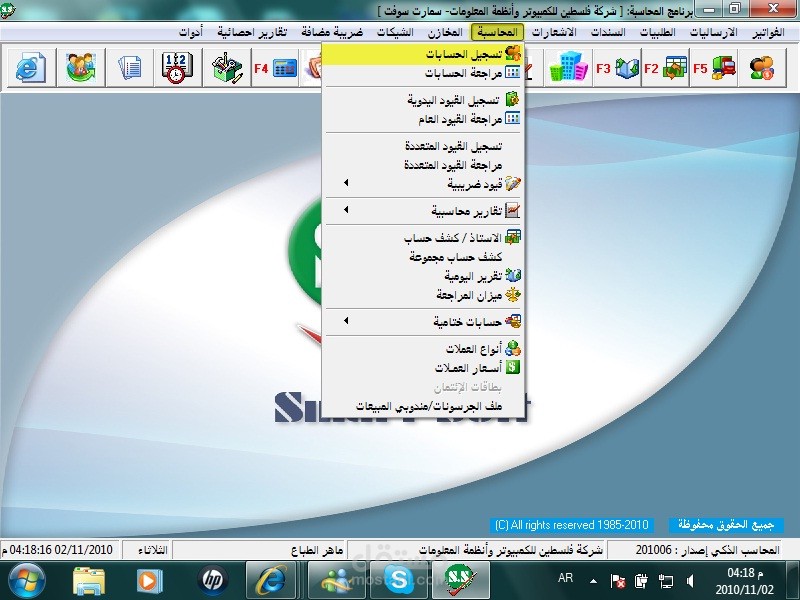Open the stacked documents toolbar icon
Image resolution: width=800 pixels, height=600 pixels.
pos(130,67)
